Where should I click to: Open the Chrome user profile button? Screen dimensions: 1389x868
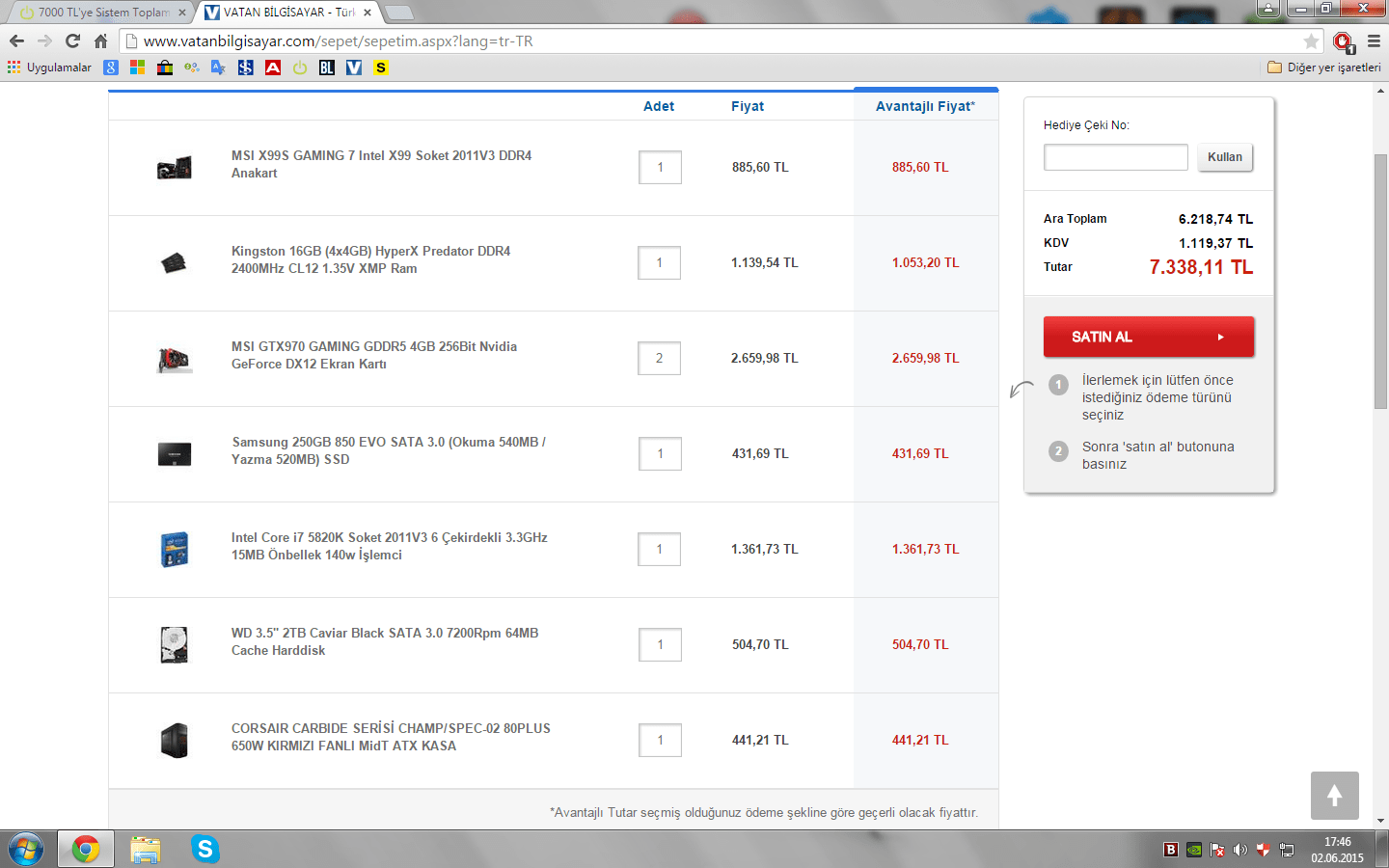click(1268, 9)
